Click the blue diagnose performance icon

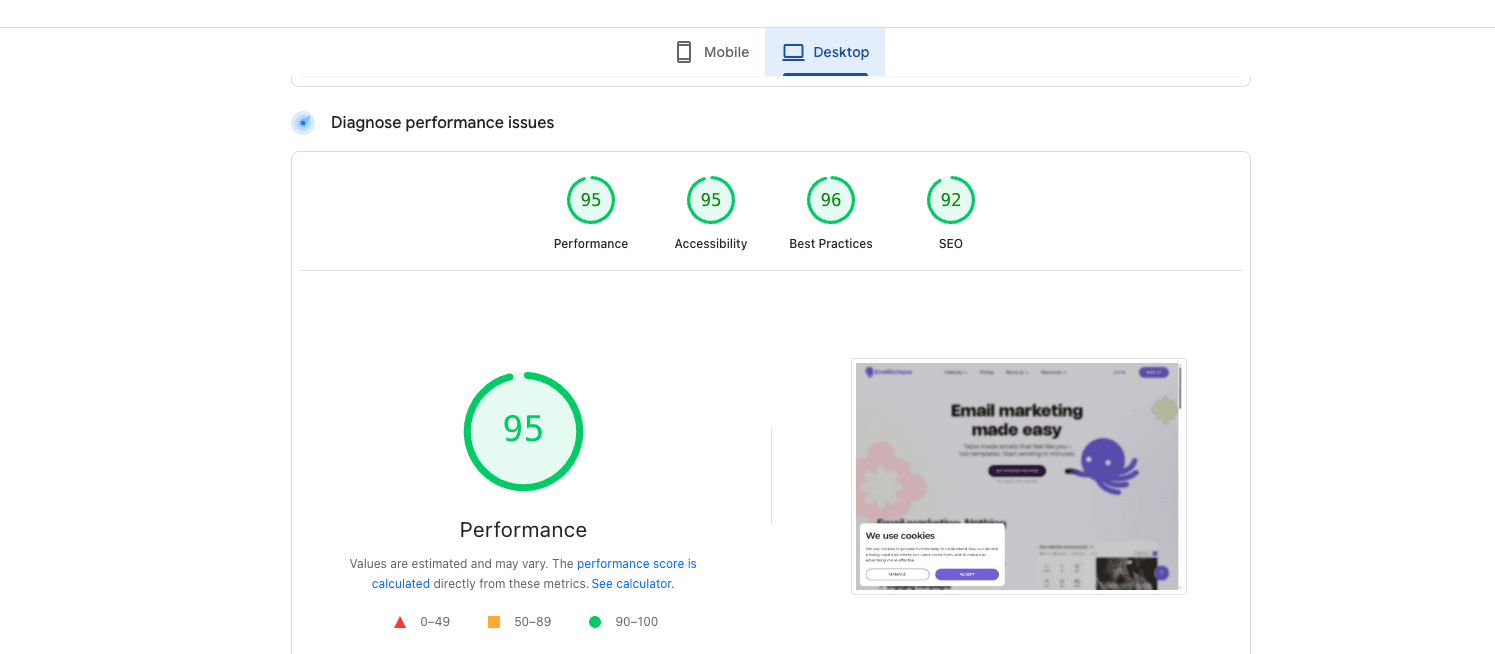point(303,123)
